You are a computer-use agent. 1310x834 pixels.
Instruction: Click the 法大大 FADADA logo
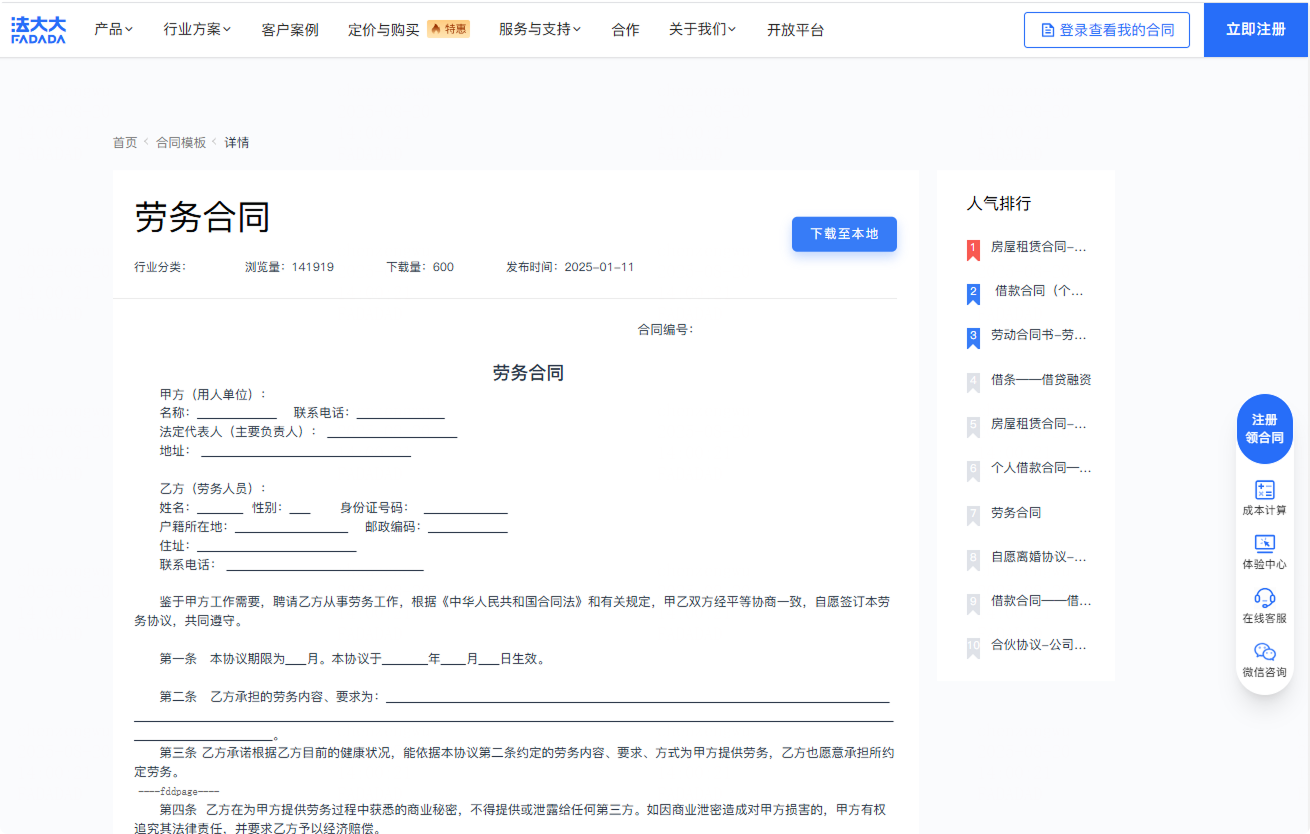tap(38, 30)
